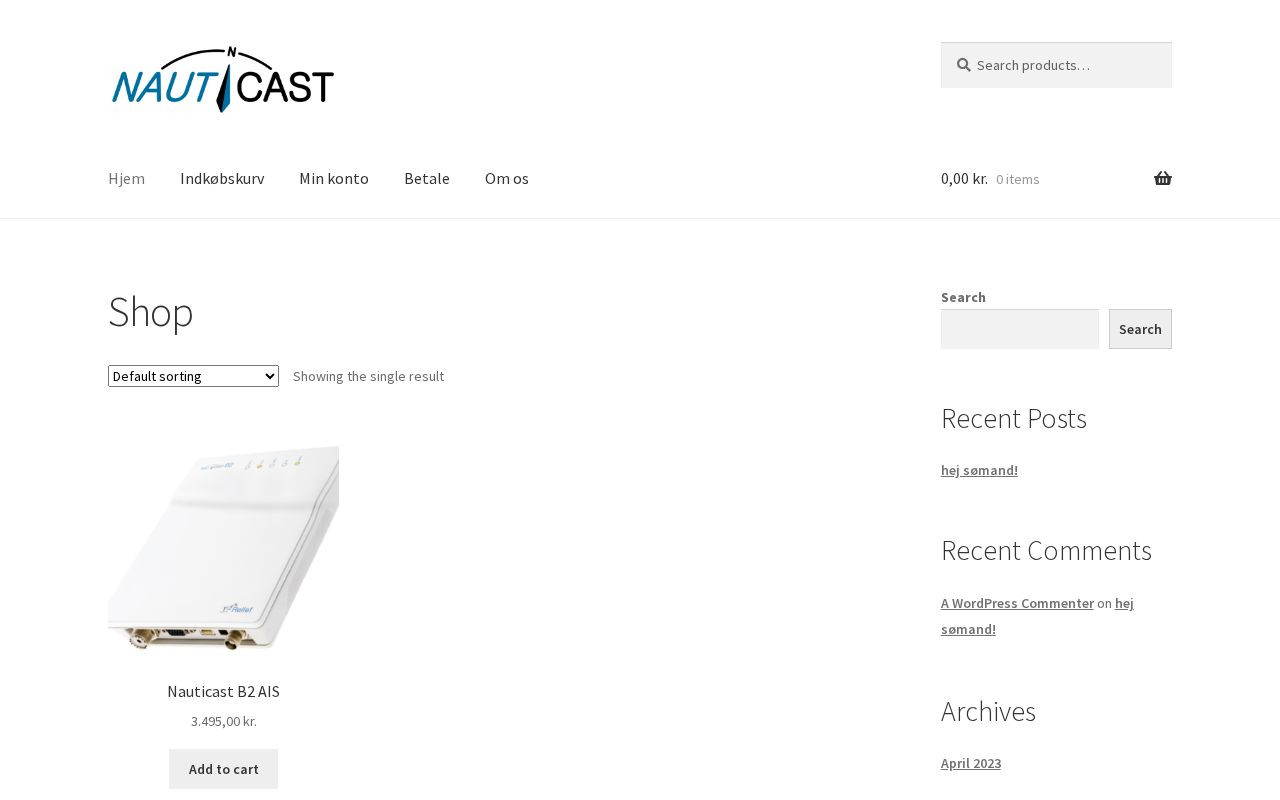Open the shopping basket icon

tap(1163, 178)
